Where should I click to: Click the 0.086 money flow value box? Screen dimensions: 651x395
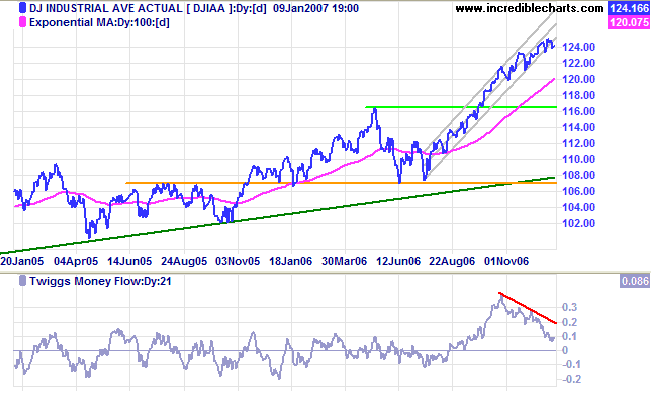635,281
